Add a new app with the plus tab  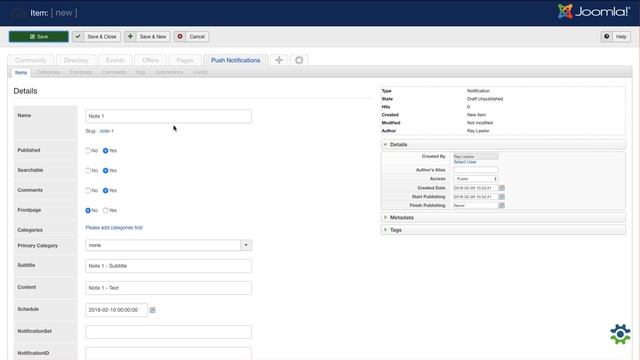pyautogui.click(x=279, y=60)
